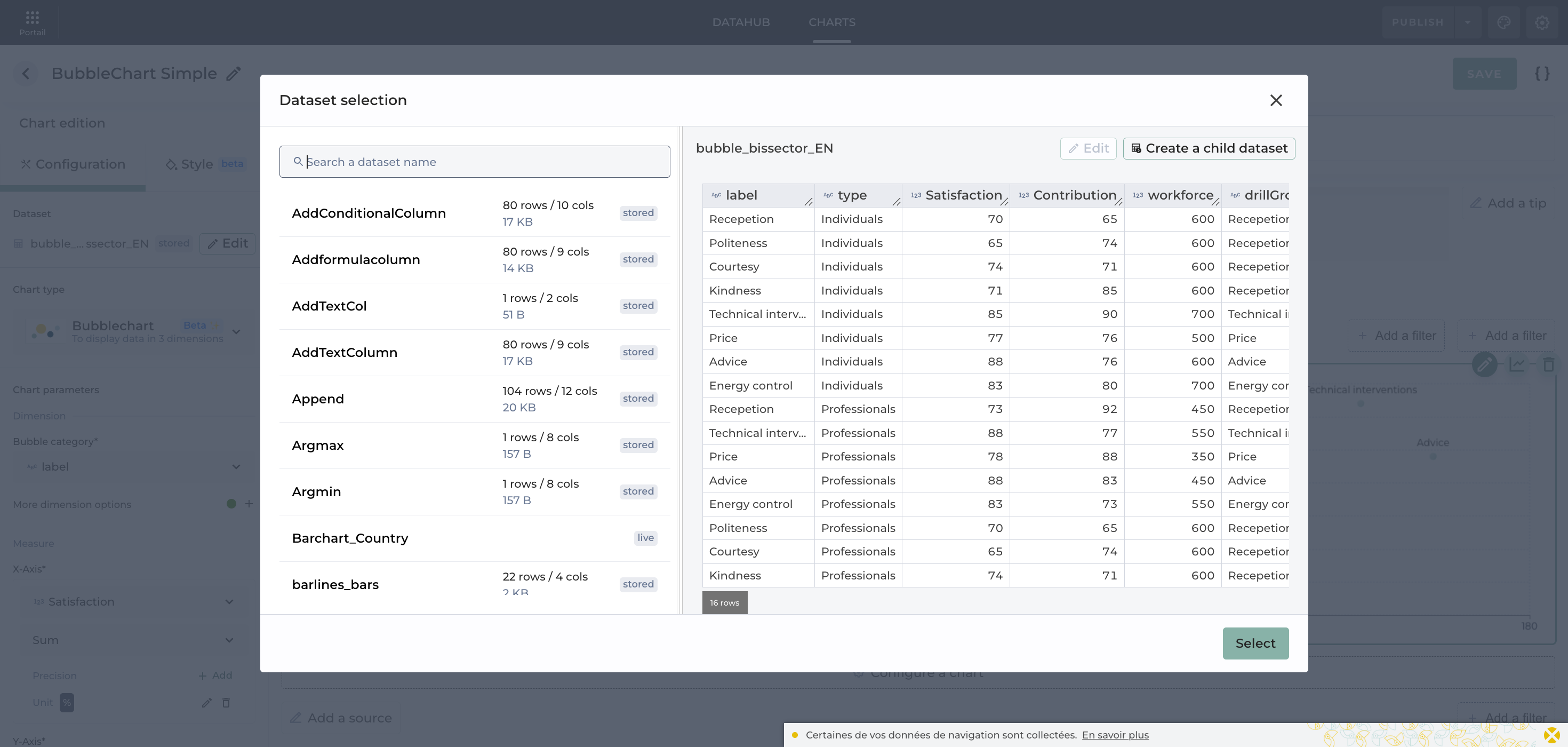1568x747 pixels.
Task: Click the splitter between dataset list and preview
Action: [680, 370]
